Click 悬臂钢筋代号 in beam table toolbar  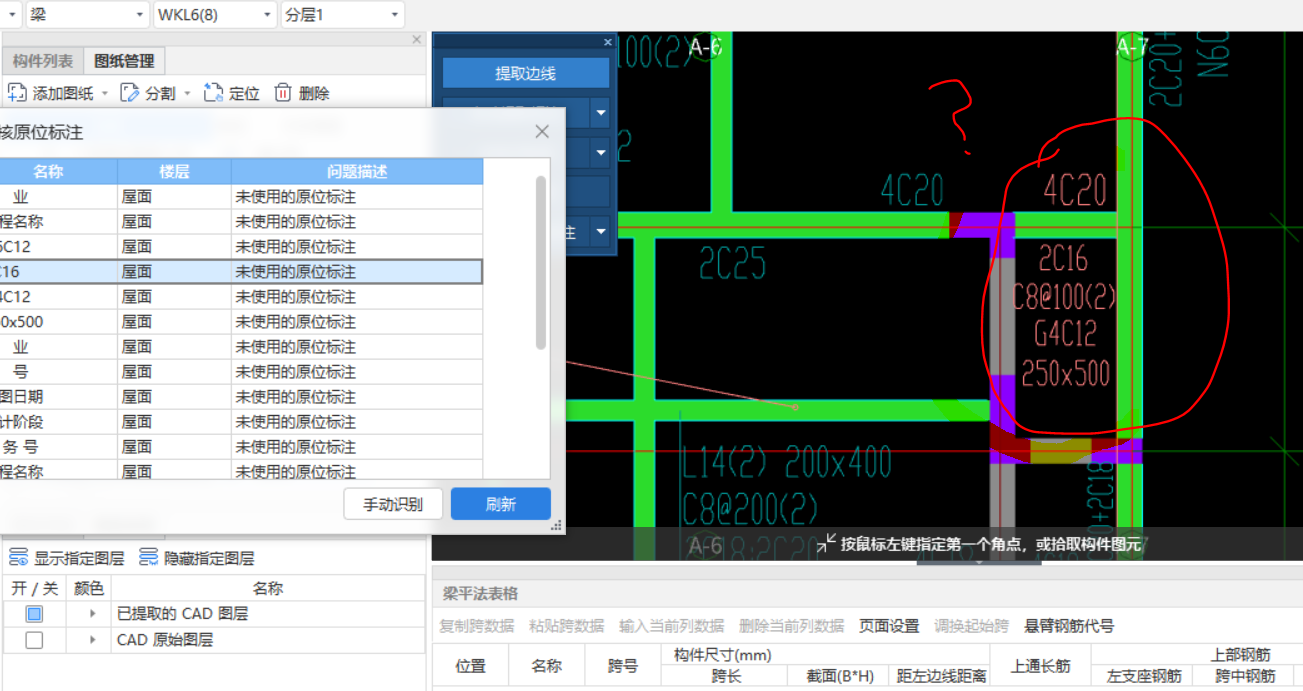click(1069, 626)
